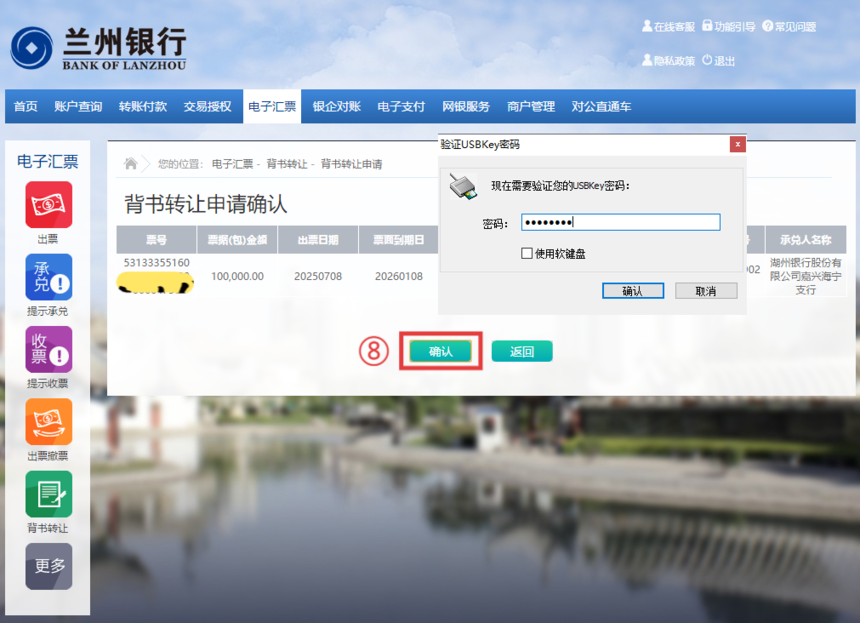This screenshot has width=860, height=623.
Task: Click the 退出 logout link
Action: pyautogui.click(x=718, y=61)
